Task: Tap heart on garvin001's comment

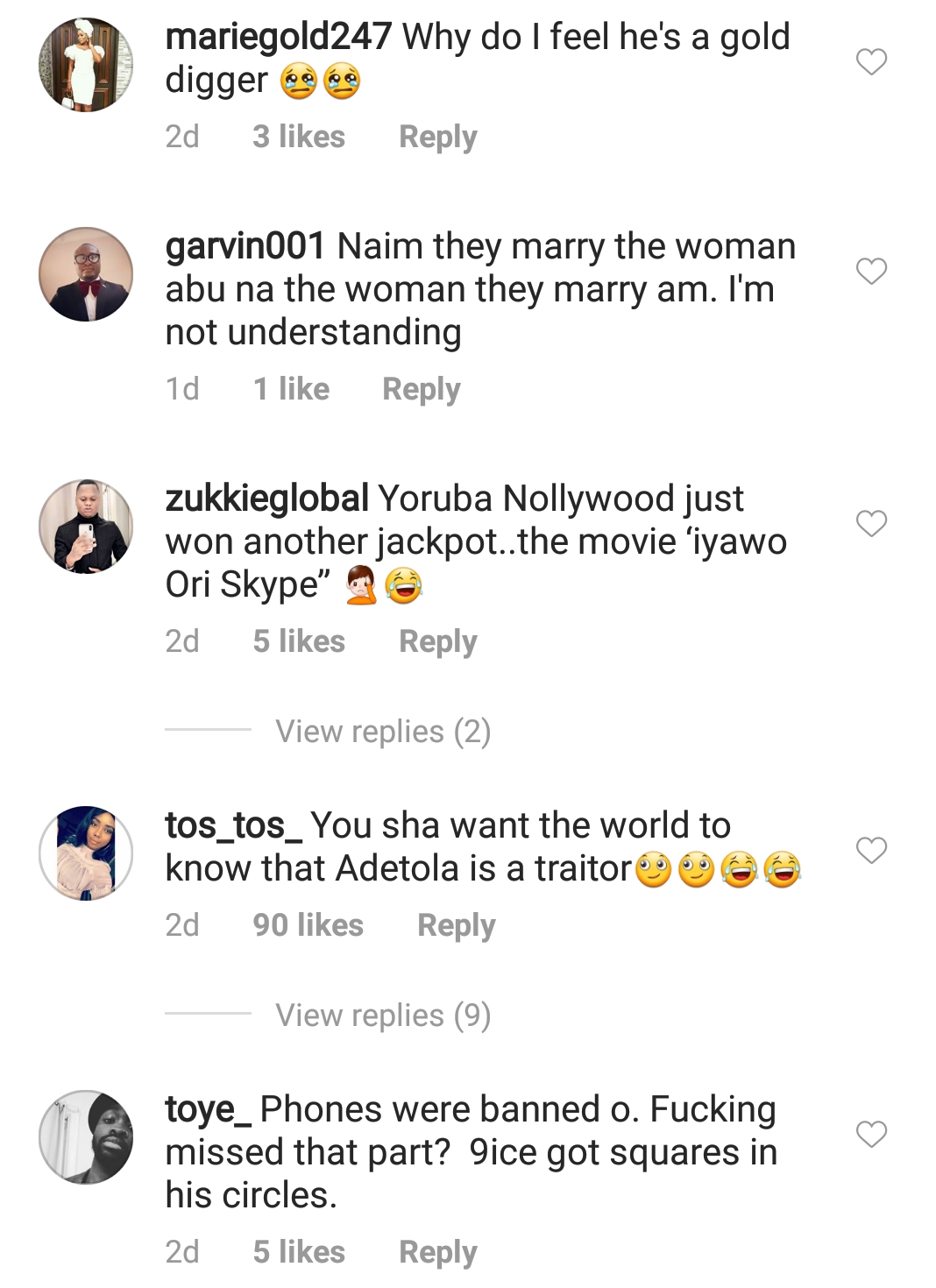Action: click(x=871, y=272)
